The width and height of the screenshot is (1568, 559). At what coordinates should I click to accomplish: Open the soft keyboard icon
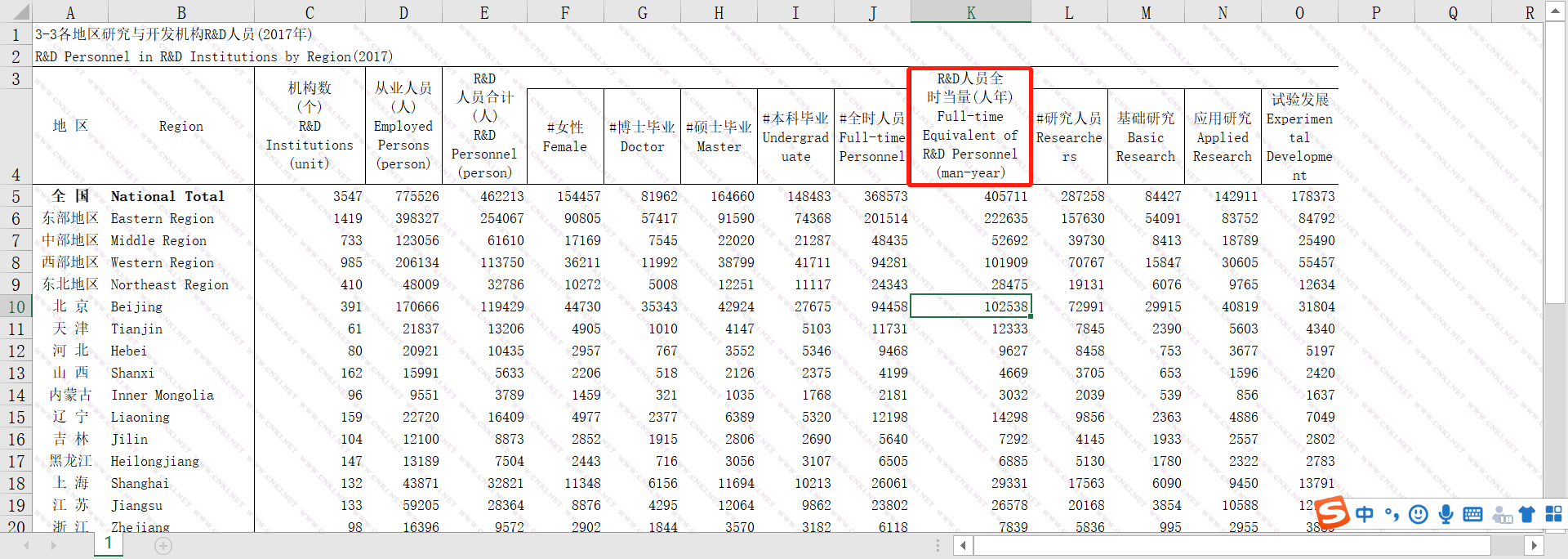[1472, 514]
